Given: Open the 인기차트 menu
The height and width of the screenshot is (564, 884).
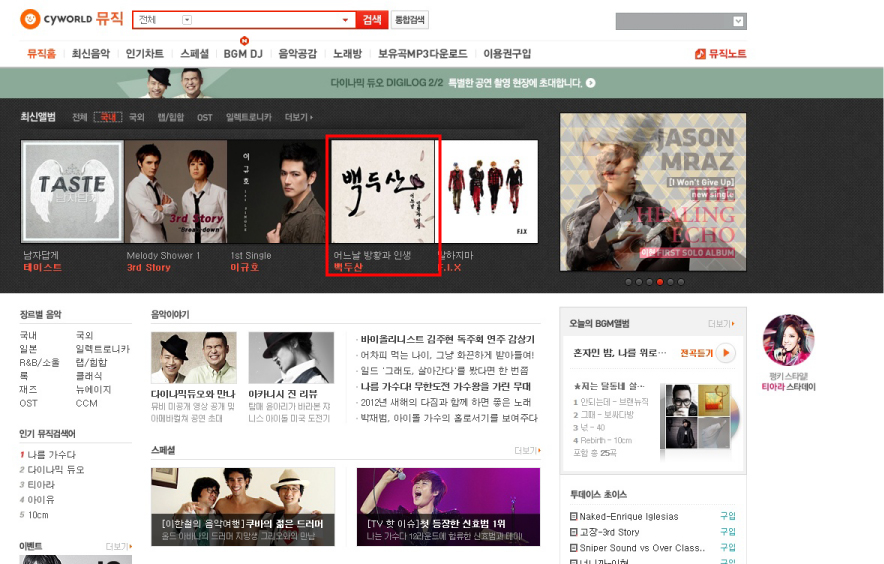Looking at the screenshot, I should [144, 54].
